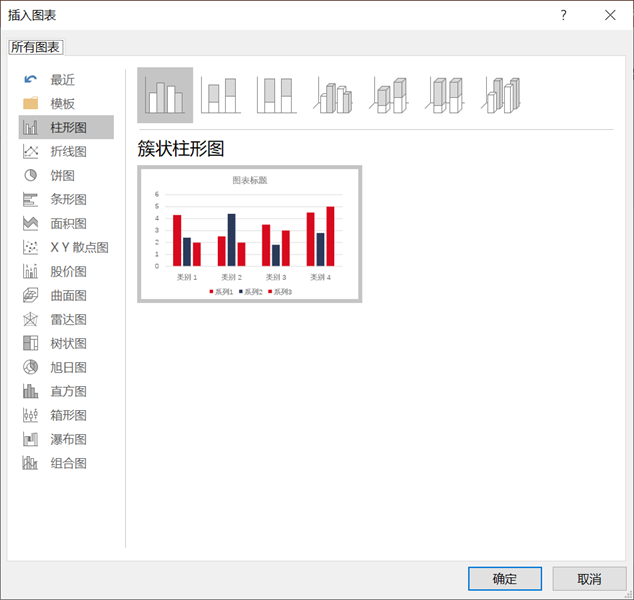634x600 pixels.
Task: Open the 最近 recent charts category
Action: click(66, 80)
